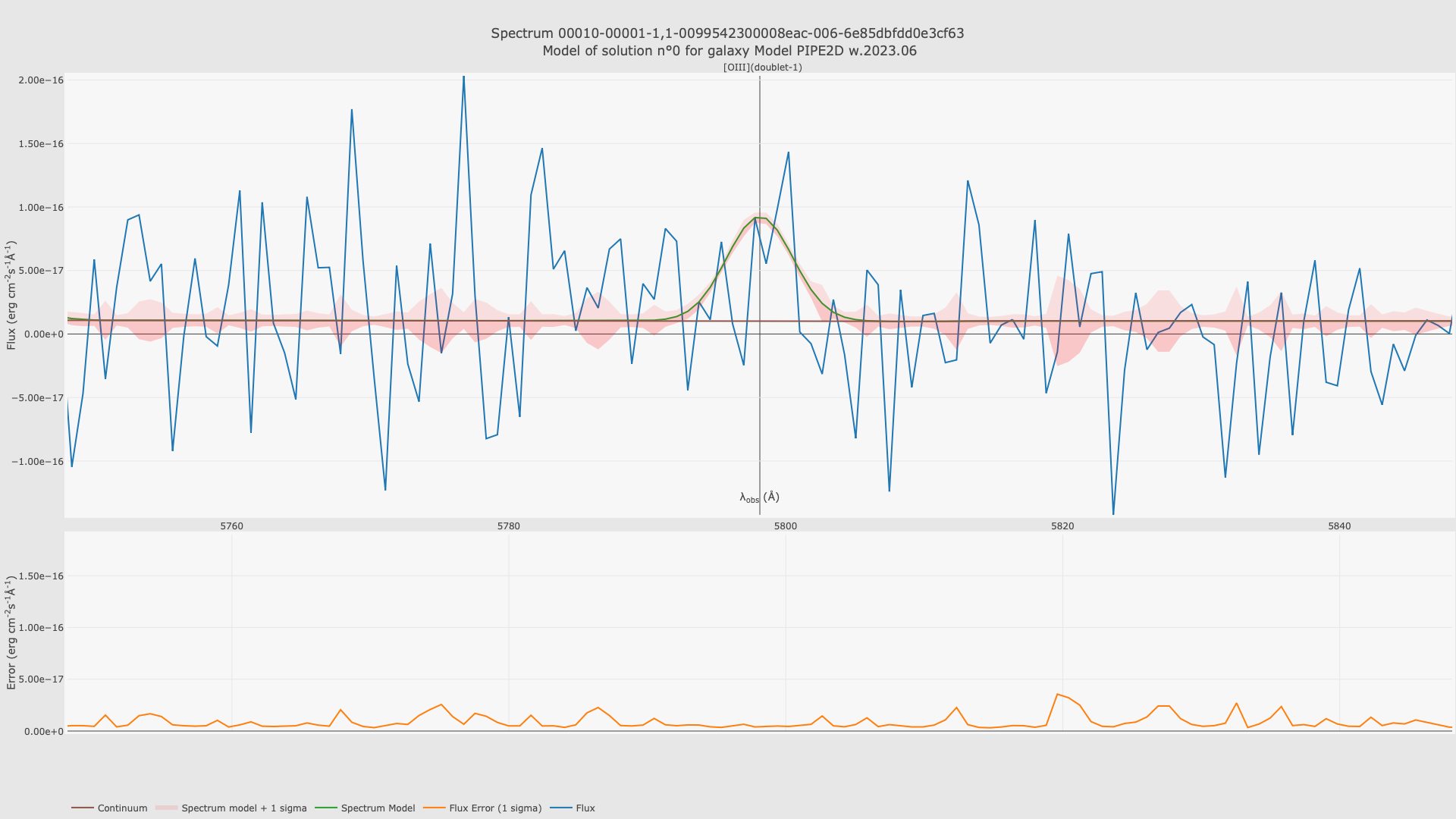
Task: Toggle the Spectrum Model legend entry
Action: [378, 808]
